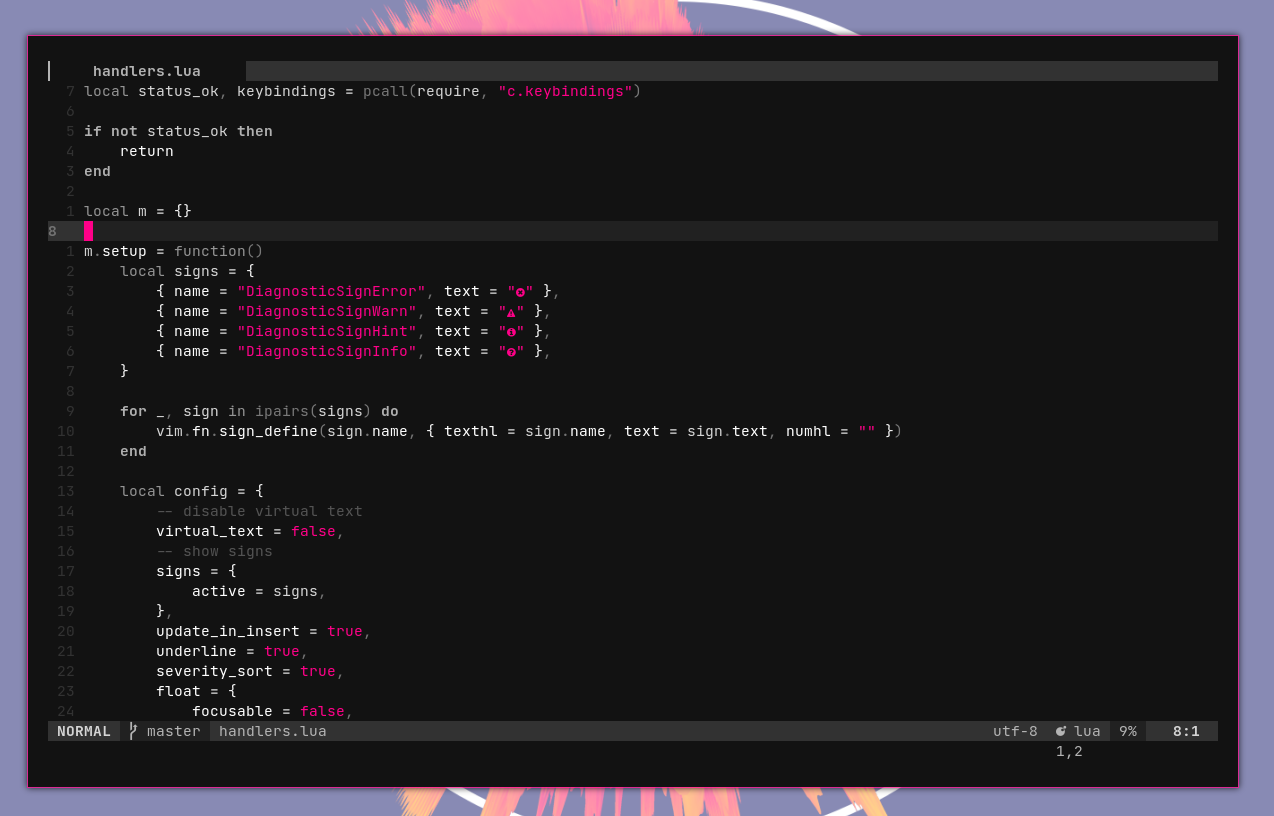Click the 8:1 cursor position indicator
The image size is (1274, 816).
1185,731
